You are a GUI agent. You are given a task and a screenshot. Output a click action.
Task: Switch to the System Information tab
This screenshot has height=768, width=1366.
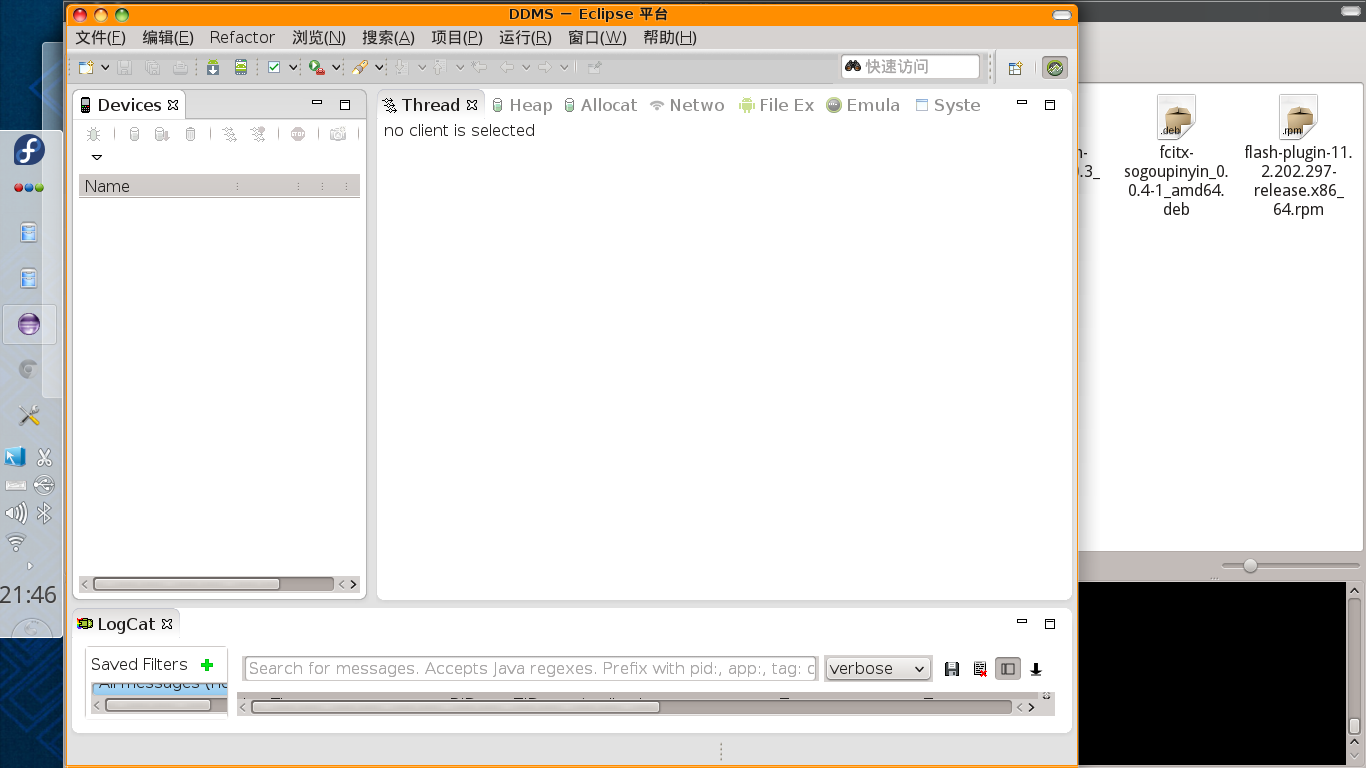click(x=947, y=105)
